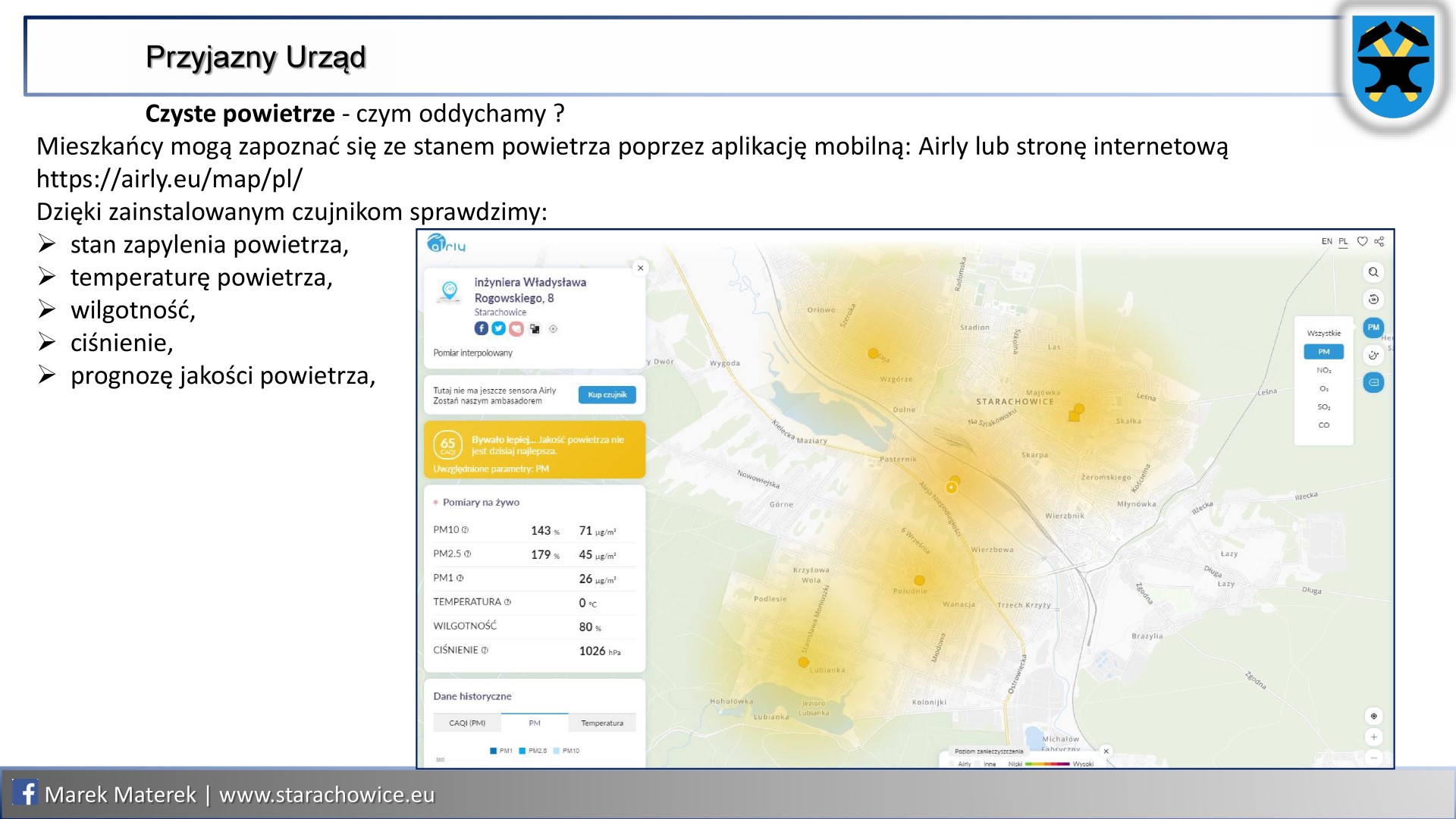Toggle PM1 series in chart legend

tap(501, 751)
